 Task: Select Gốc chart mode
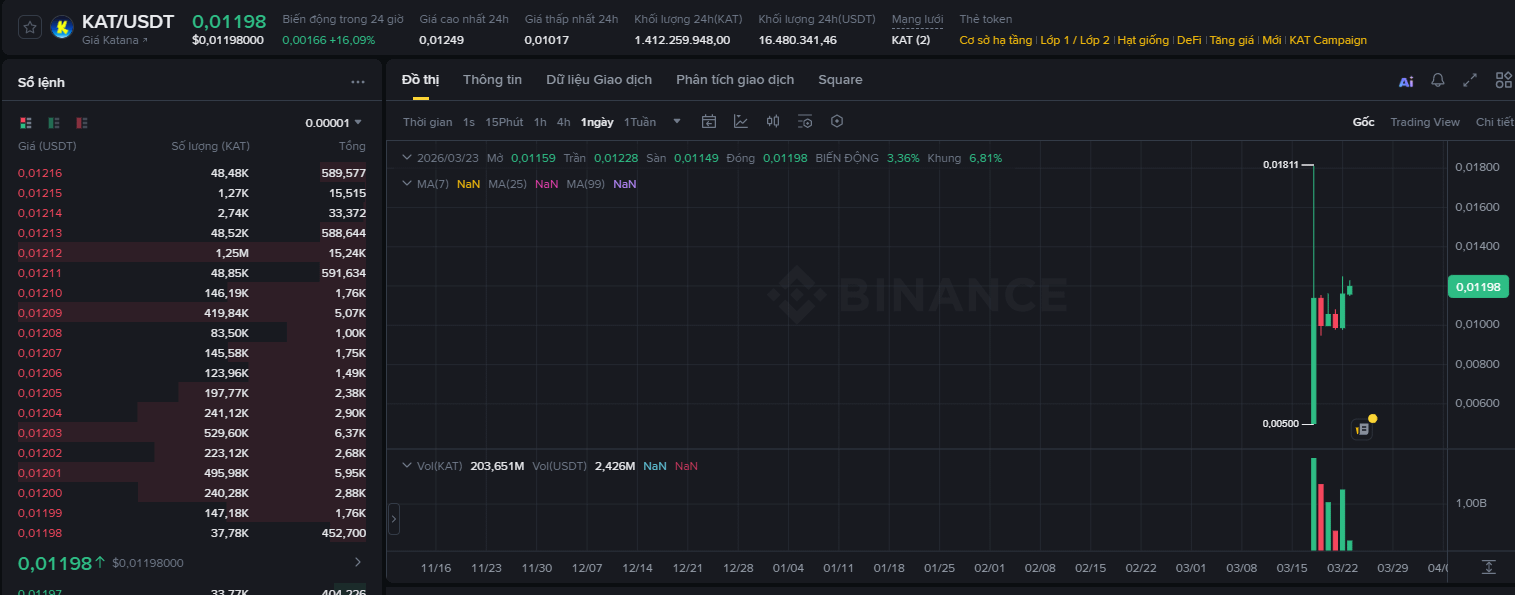coord(1364,122)
